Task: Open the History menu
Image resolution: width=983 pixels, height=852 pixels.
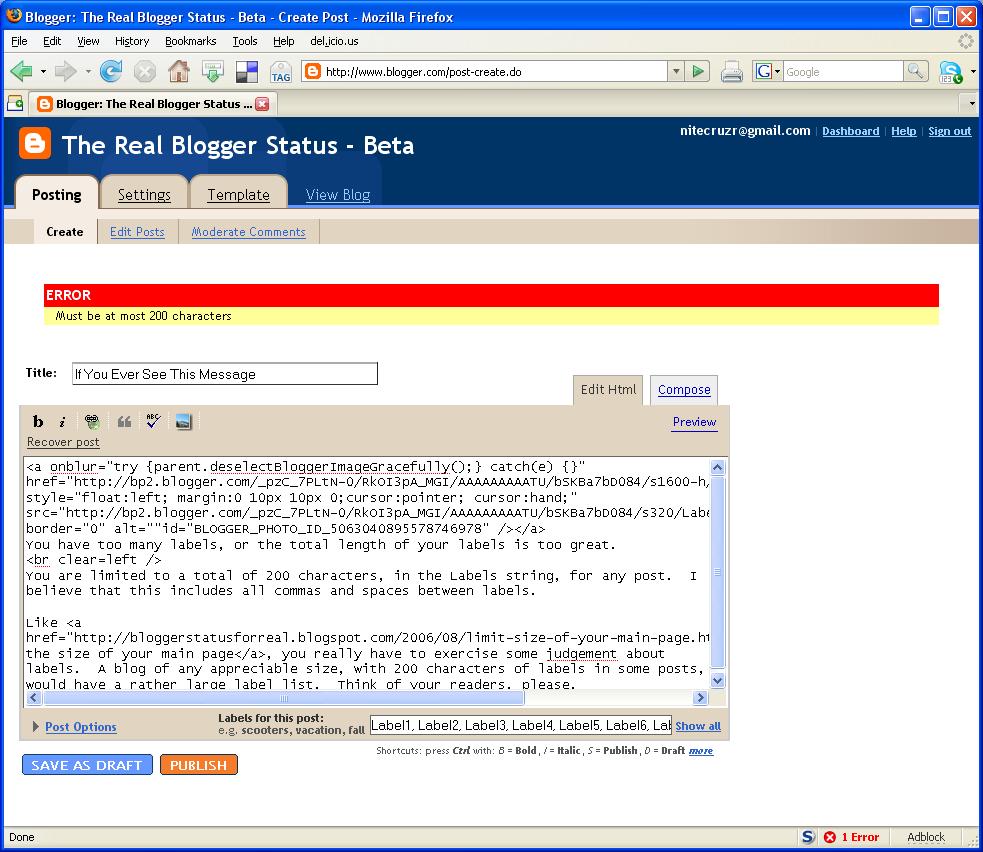Action: tap(132, 41)
